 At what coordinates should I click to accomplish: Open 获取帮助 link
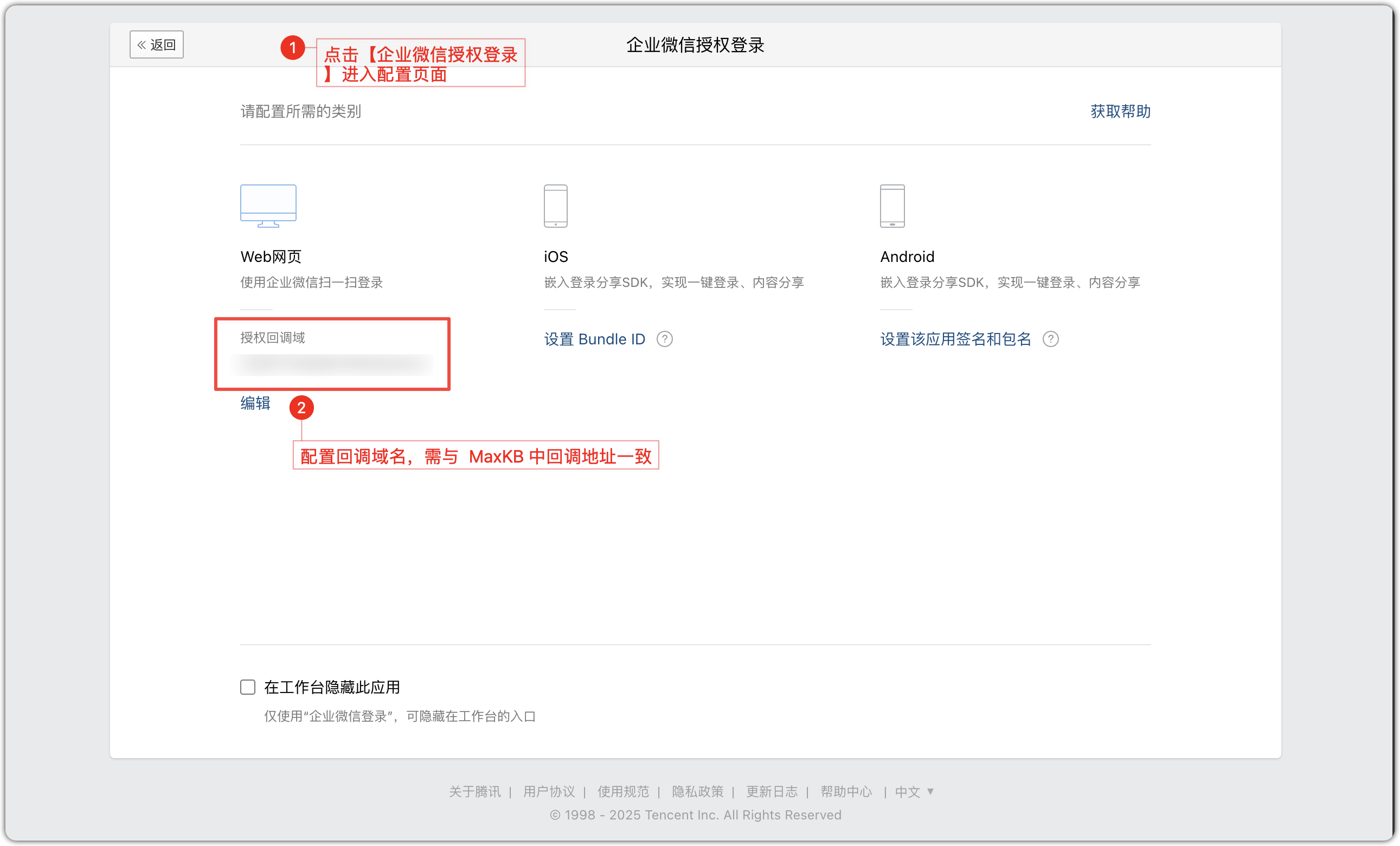coord(1120,112)
